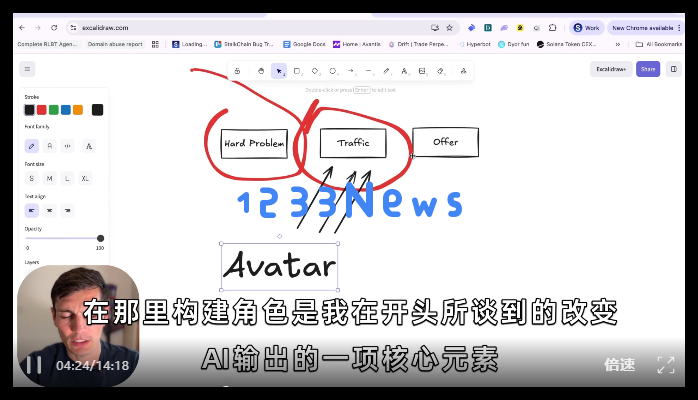The height and width of the screenshot is (400, 698).
Task: Set font size to XL
Action: point(85,178)
